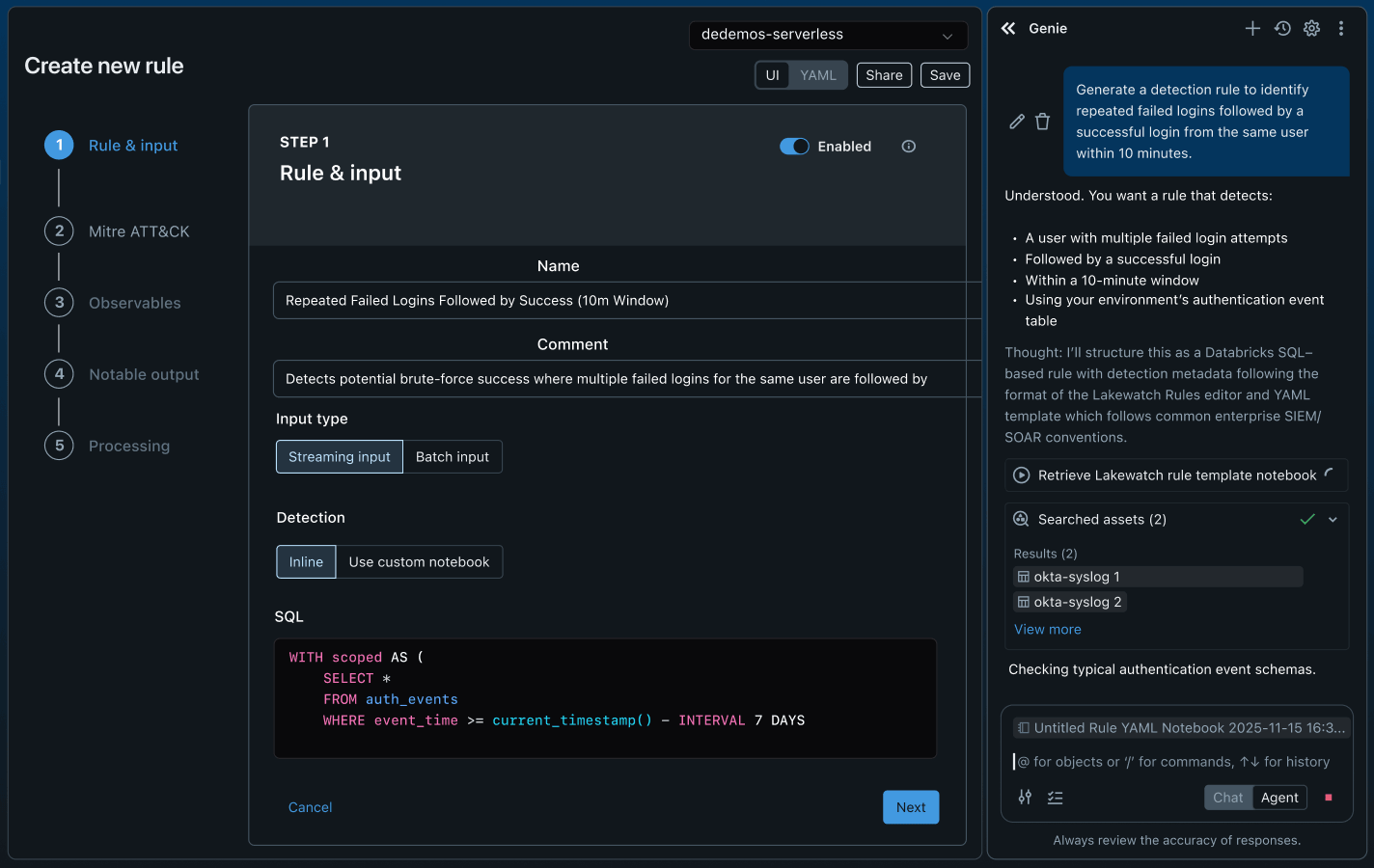This screenshot has width=1374, height=868.
Task: Choose Use custom notebook detection
Action: click(419, 562)
